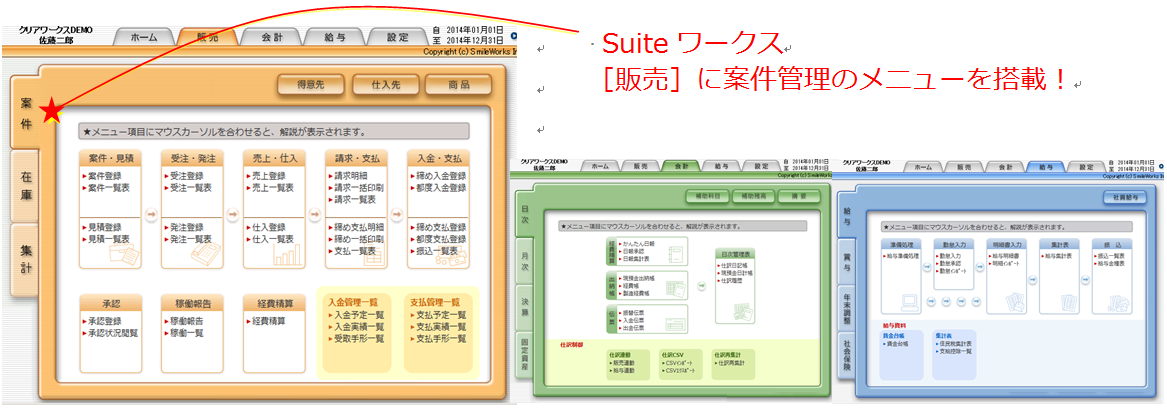Switch to the 在庫 side tab
Image resolution: width=1167 pixels, height=411 pixels.
pos(26,185)
